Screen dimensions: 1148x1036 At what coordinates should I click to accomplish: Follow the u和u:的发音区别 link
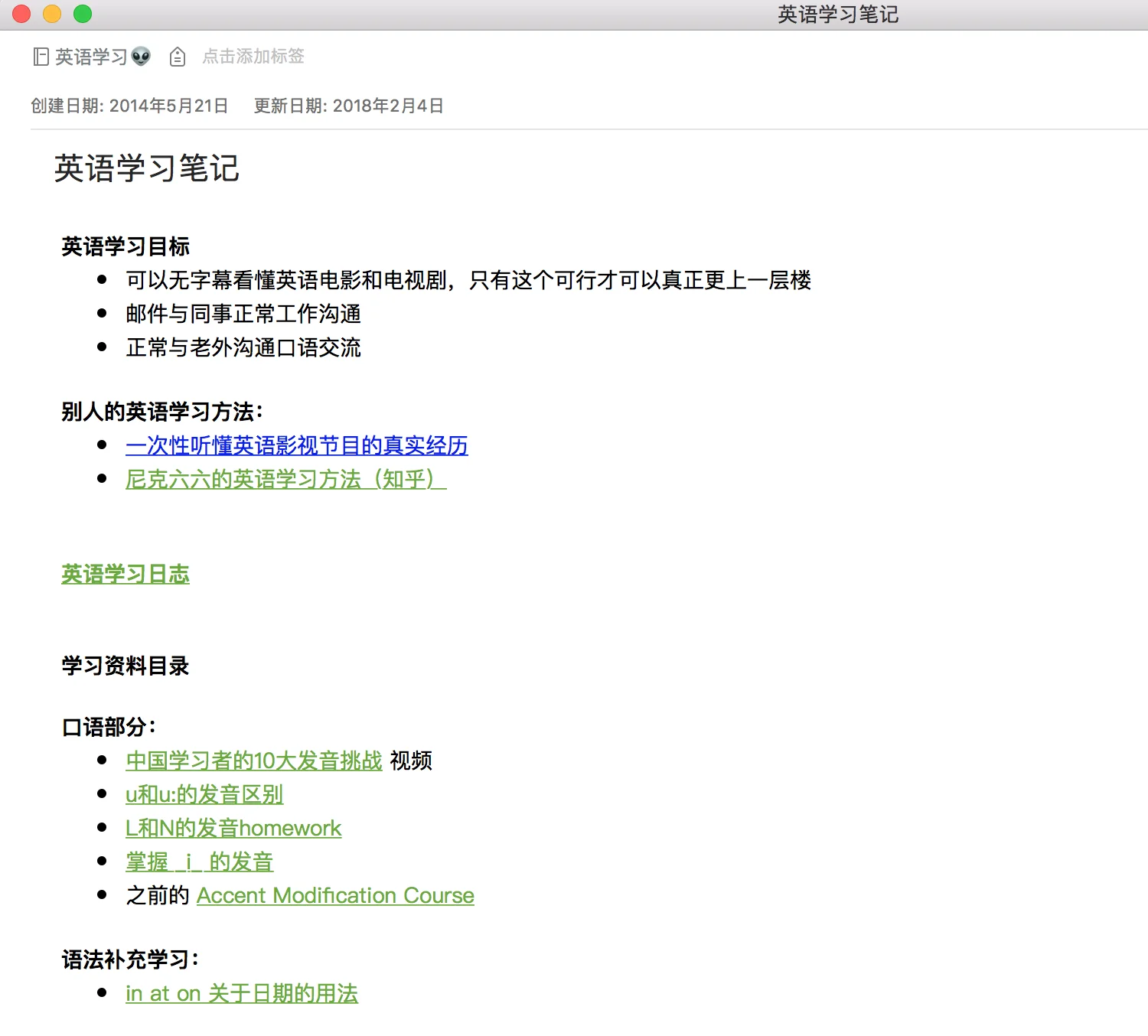[204, 794]
